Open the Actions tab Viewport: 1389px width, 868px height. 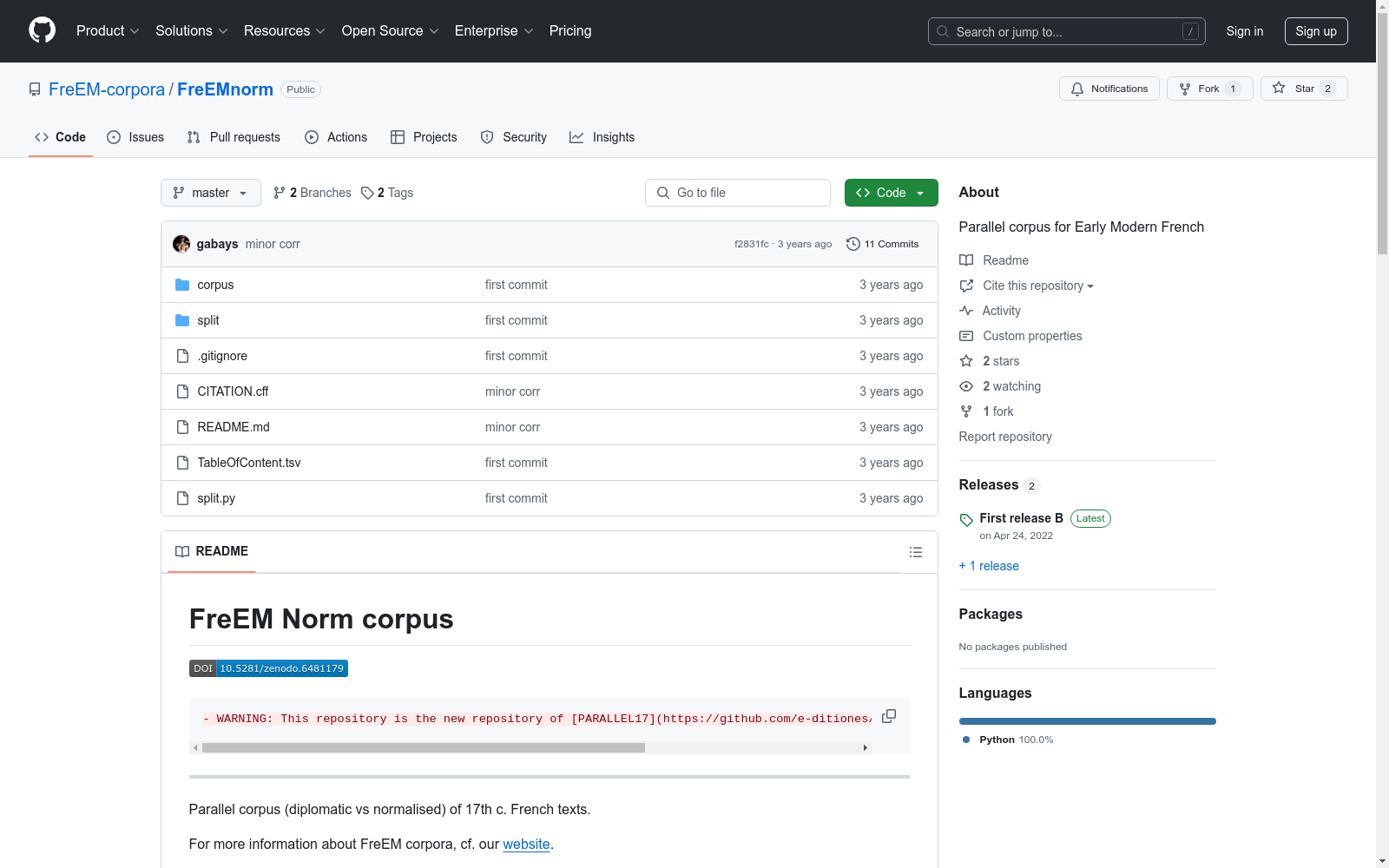(336, 137)
